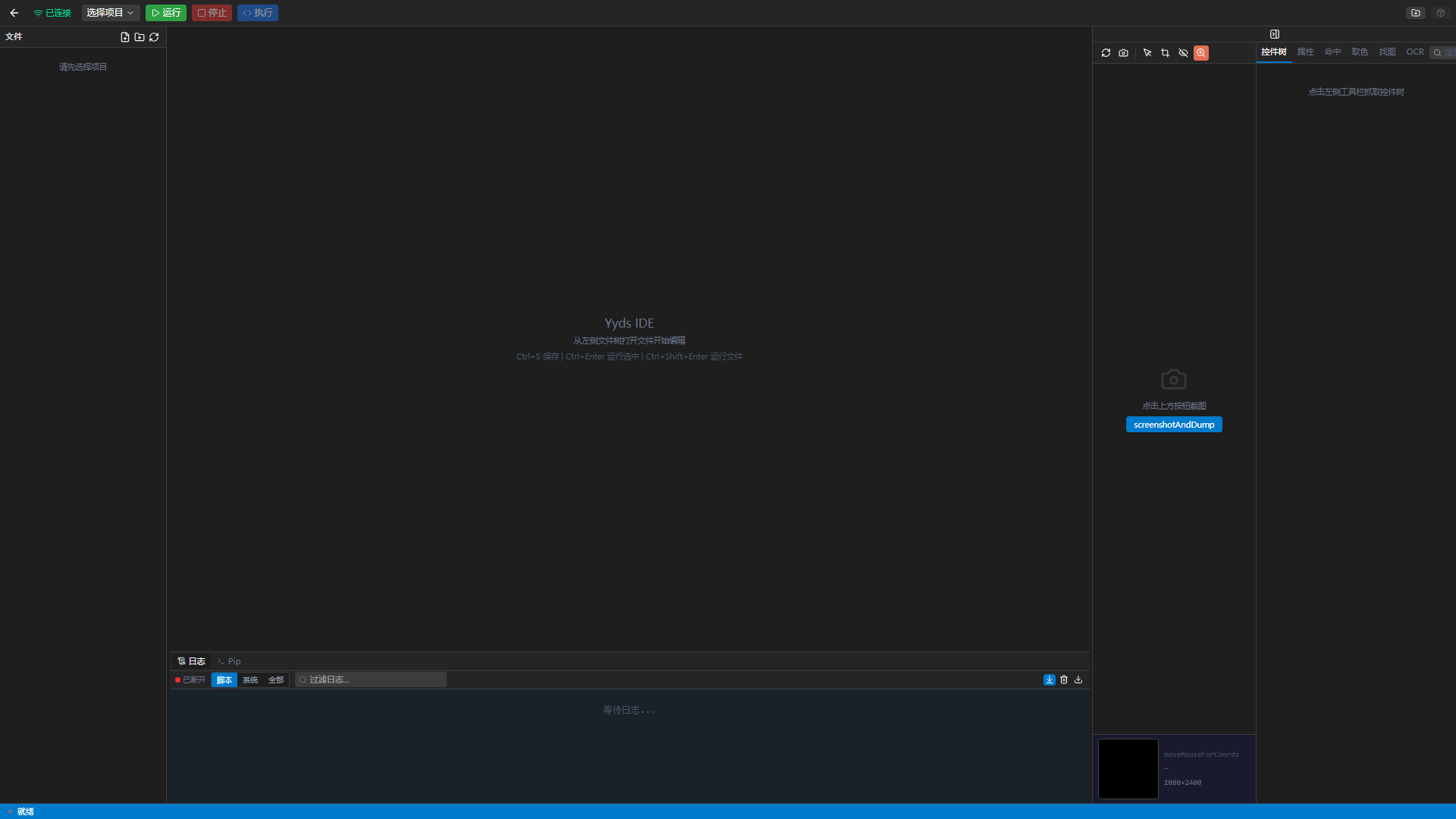Switch to the 属性 tab
1456x819 pixels.
pyautogui.click(x=1305, y=52)
